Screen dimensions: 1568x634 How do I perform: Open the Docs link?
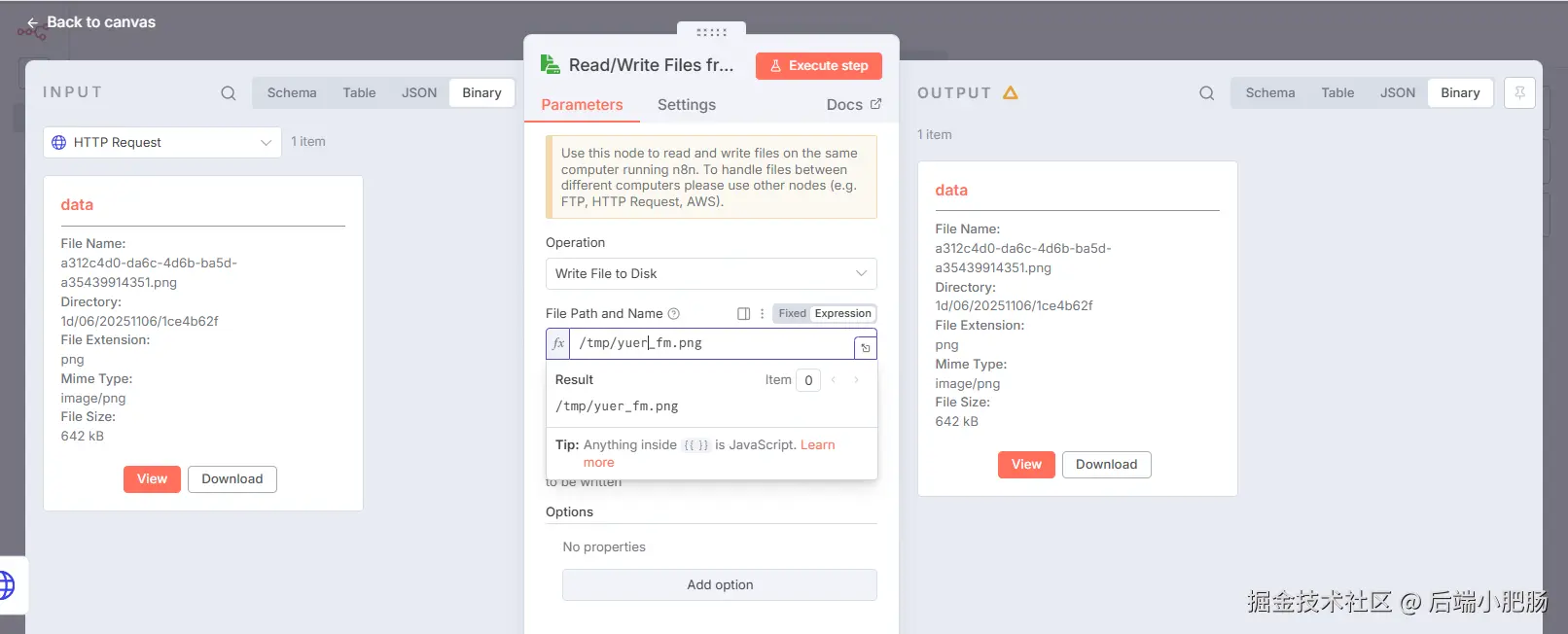pos(853,105)
